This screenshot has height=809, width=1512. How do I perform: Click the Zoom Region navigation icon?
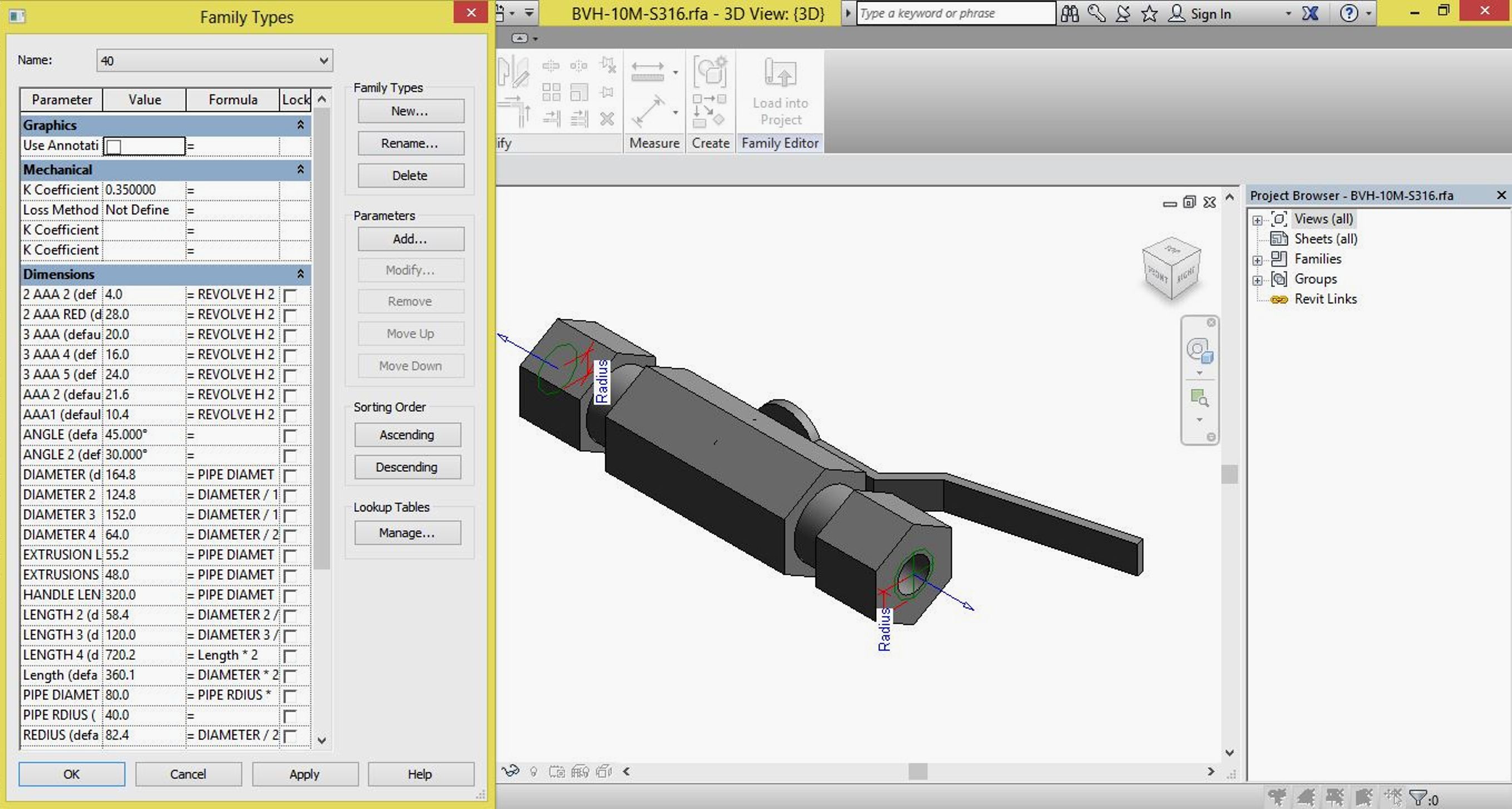[x=1199, y=398]
